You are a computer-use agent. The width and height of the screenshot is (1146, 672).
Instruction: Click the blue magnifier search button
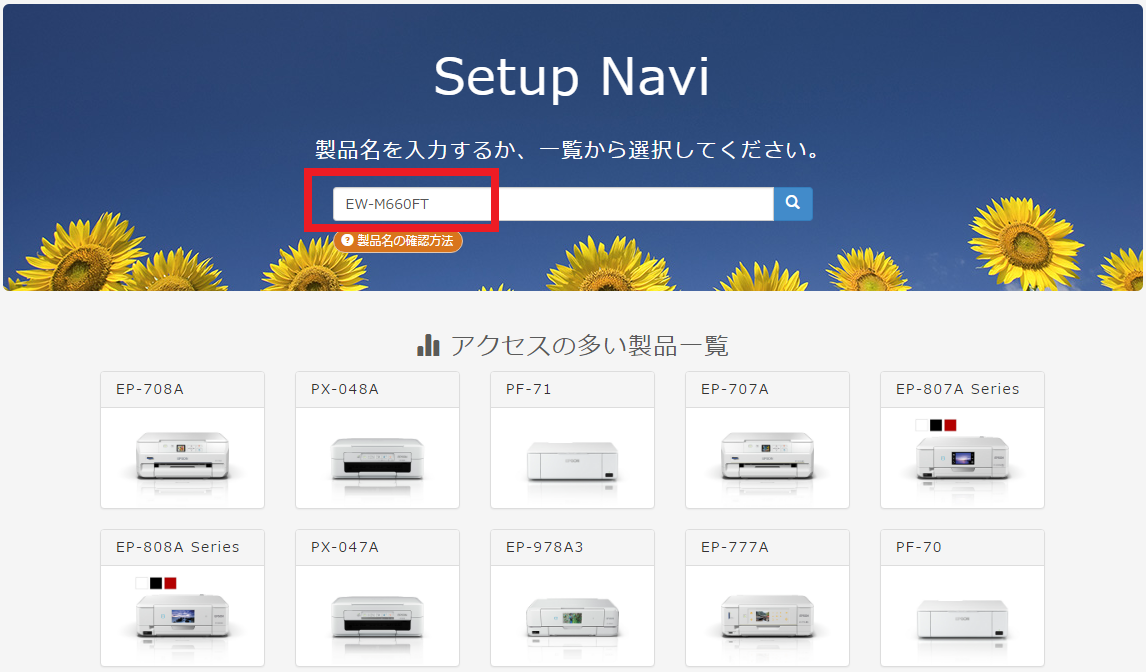[x=792, y=203]
